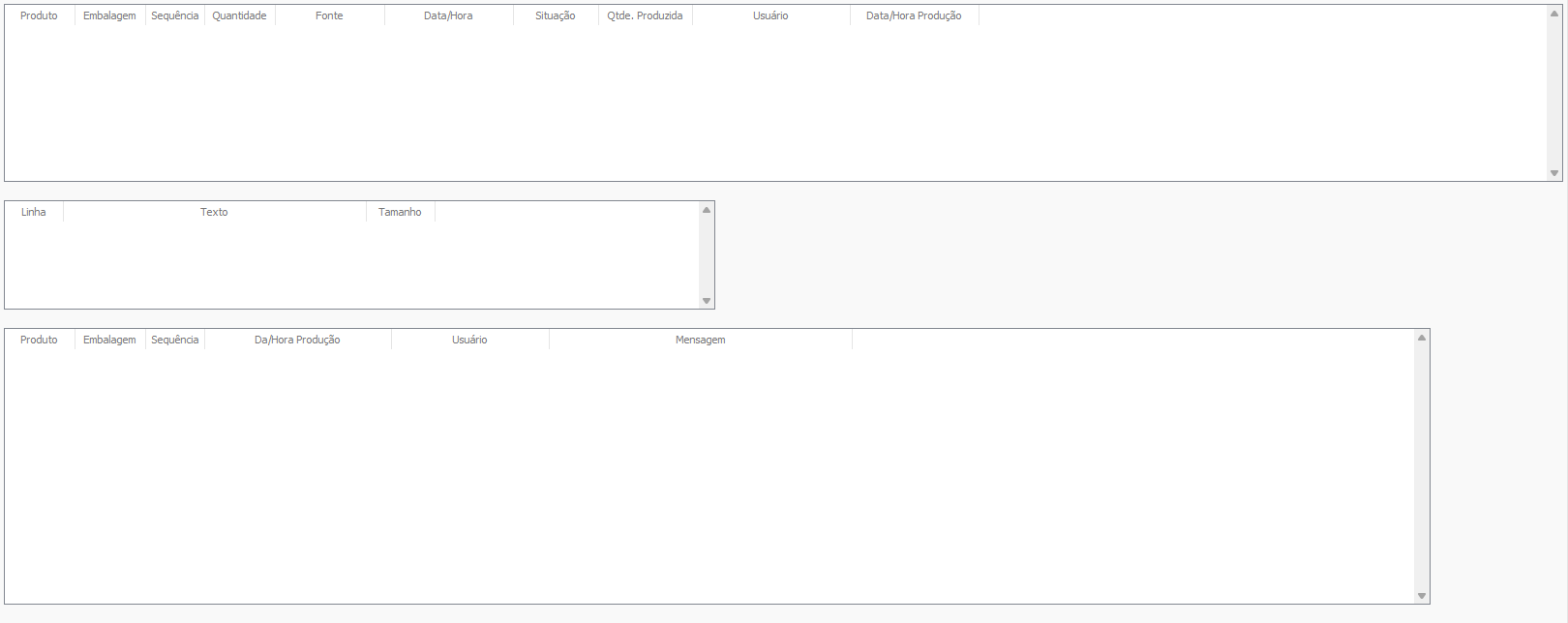
Task: Click the Texto column header
Action: coord(214,212)
